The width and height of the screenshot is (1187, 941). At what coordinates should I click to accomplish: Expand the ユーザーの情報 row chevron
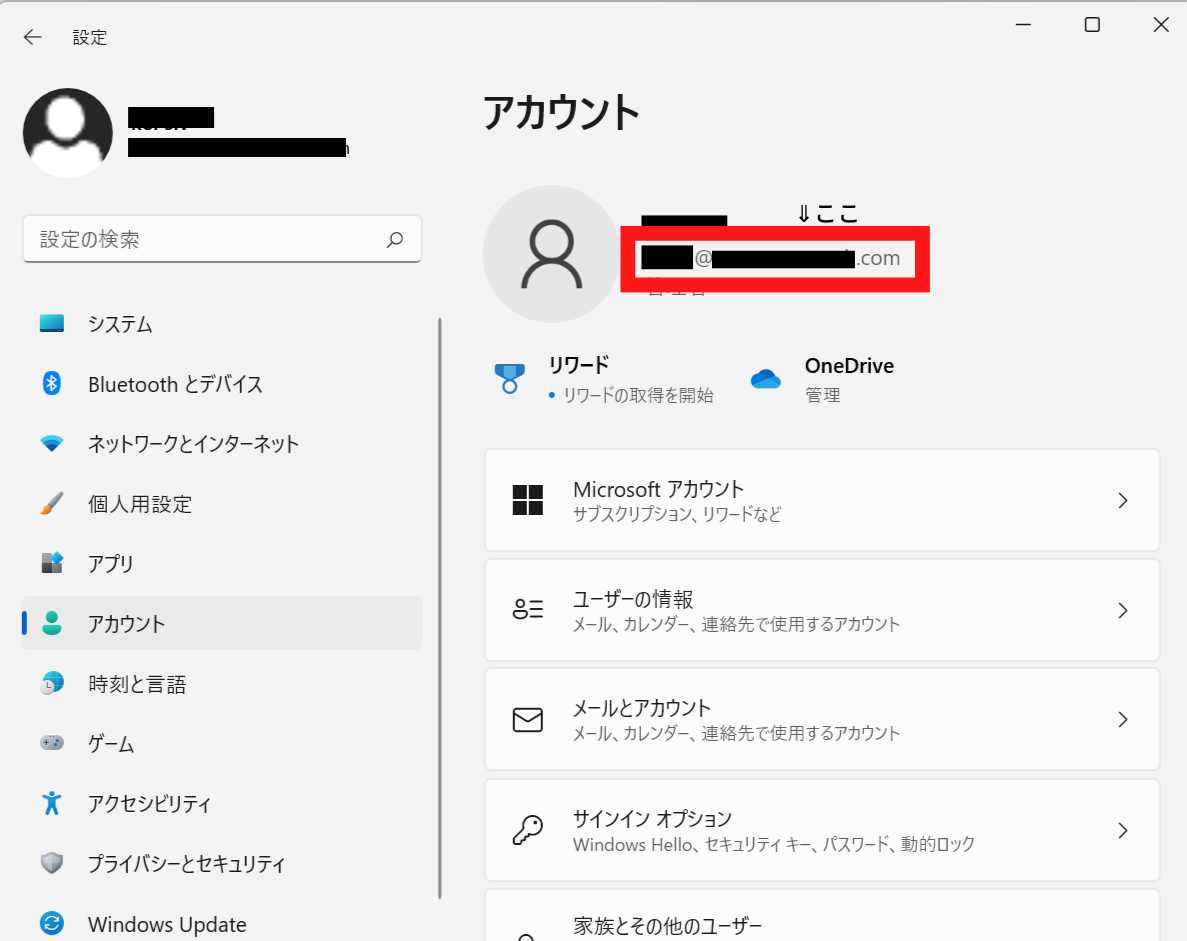tap(1122, 610)
